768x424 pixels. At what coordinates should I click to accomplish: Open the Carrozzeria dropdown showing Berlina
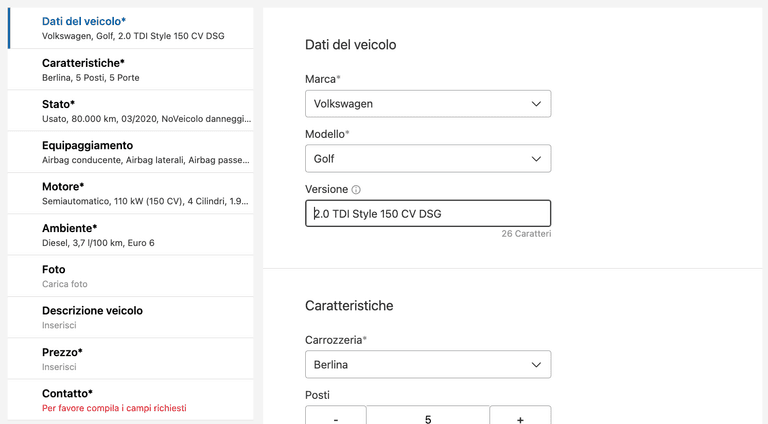[428, 364]
